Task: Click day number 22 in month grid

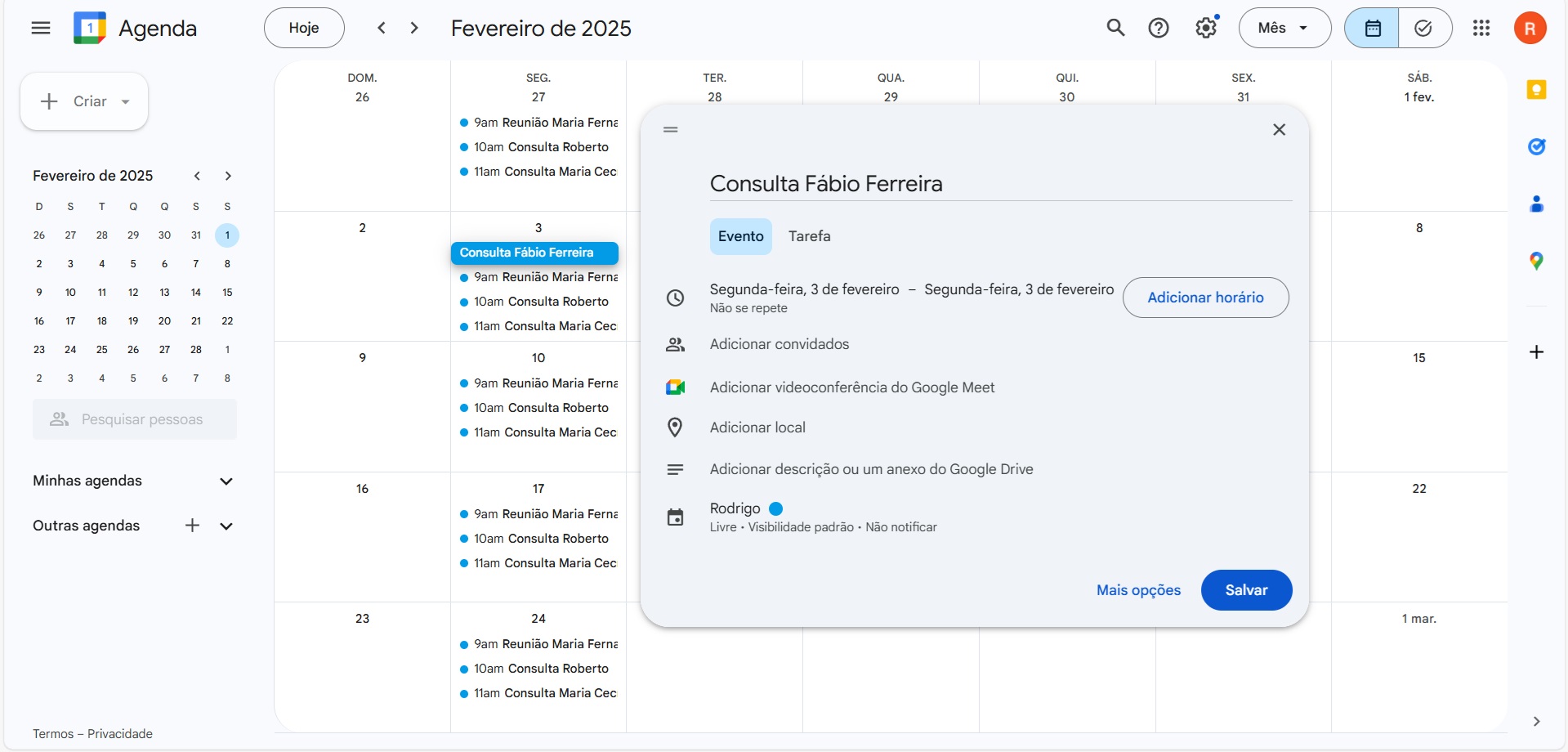Action: 1419,489
